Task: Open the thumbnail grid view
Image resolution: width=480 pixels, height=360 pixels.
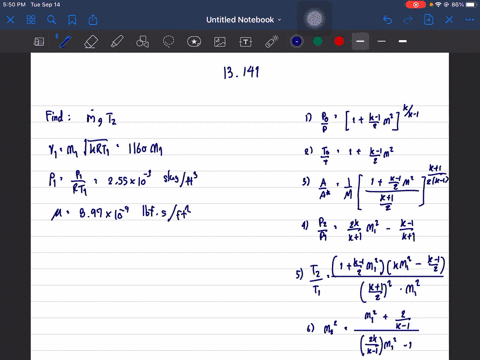Action: 31,20
